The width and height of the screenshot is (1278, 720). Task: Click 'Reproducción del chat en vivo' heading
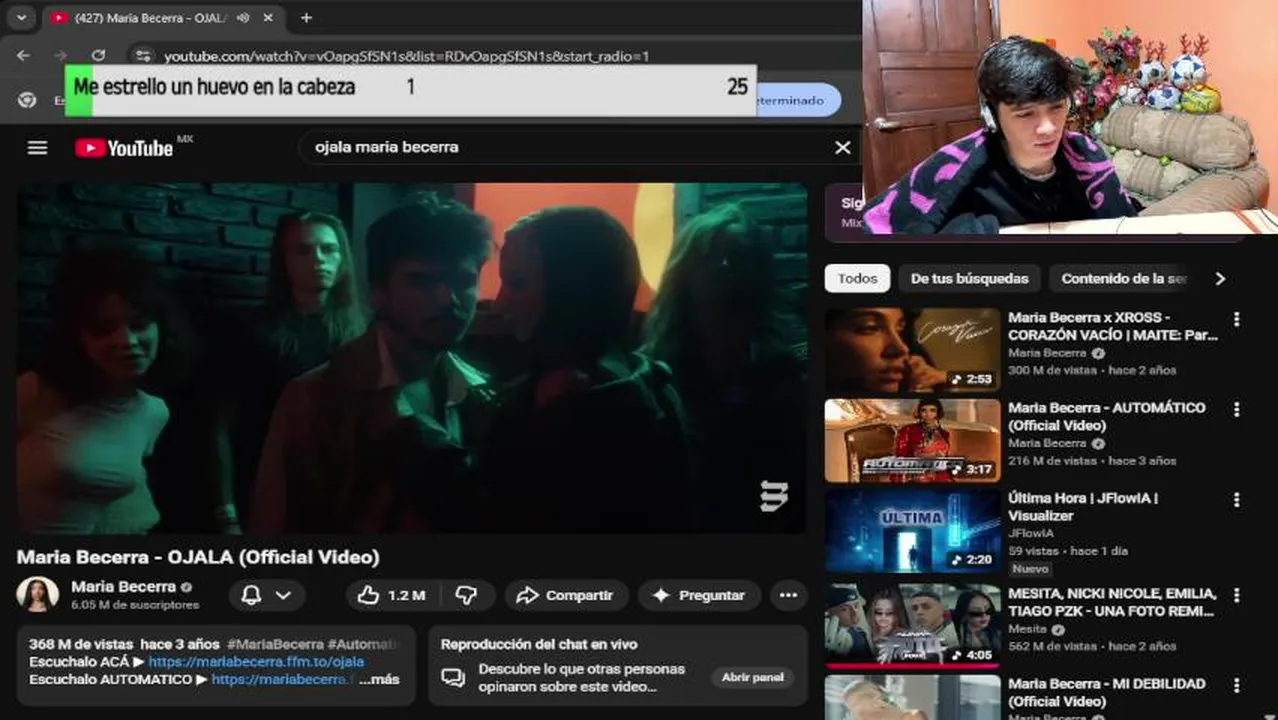[539, 645]
